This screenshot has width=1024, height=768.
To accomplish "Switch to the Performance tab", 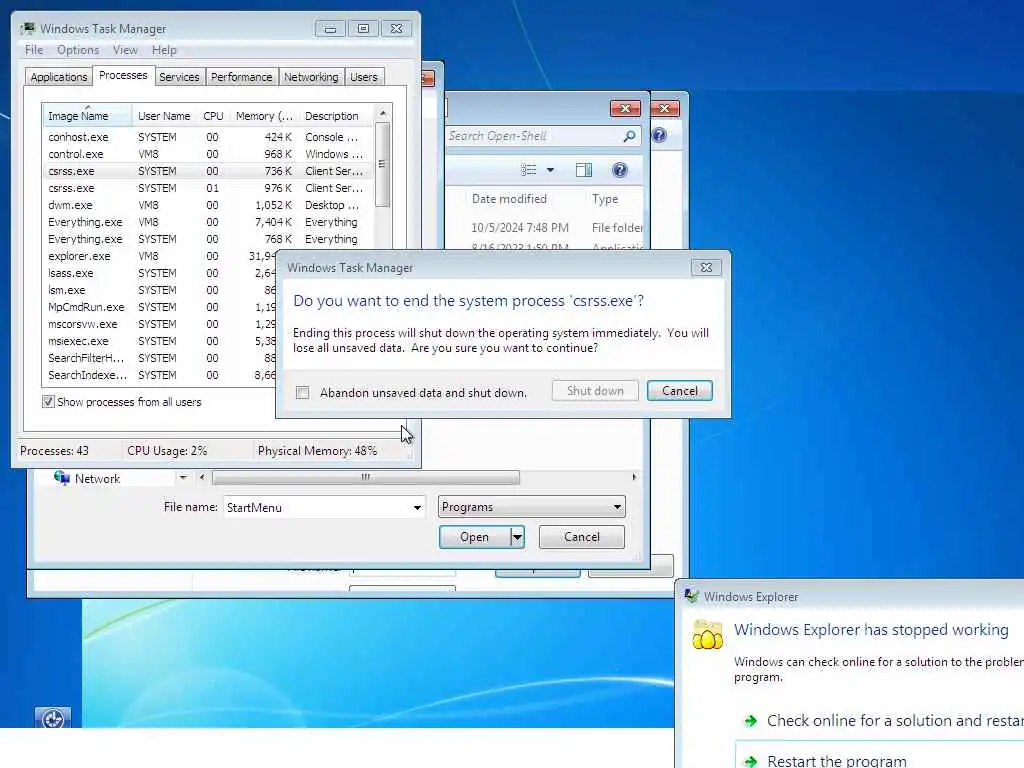I will (x=241, y=77).
